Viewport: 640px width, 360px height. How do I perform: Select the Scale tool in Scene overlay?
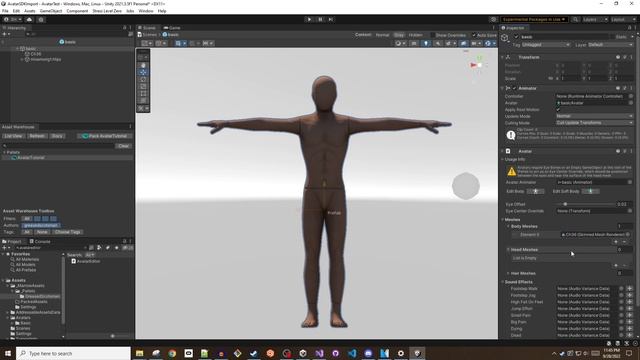pyautogui.click(x=143, y=87)
